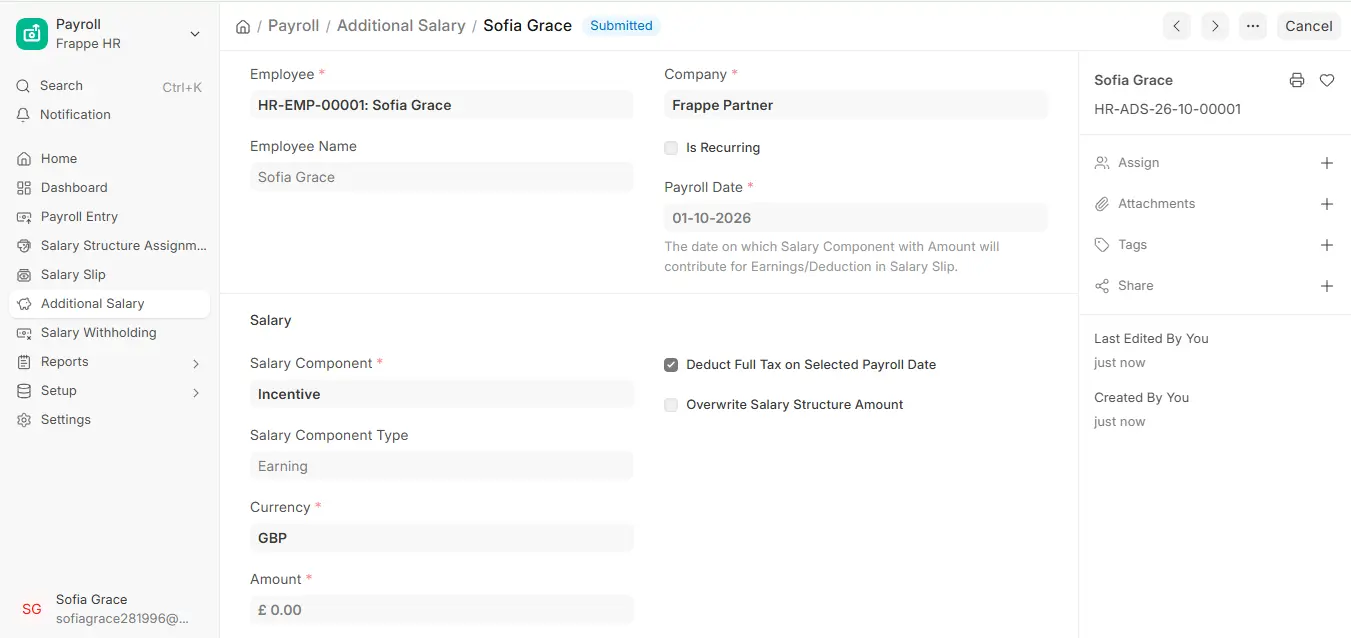Go to previous document arrow button
Screen dimensions: 1351x638
[1177, 26]
